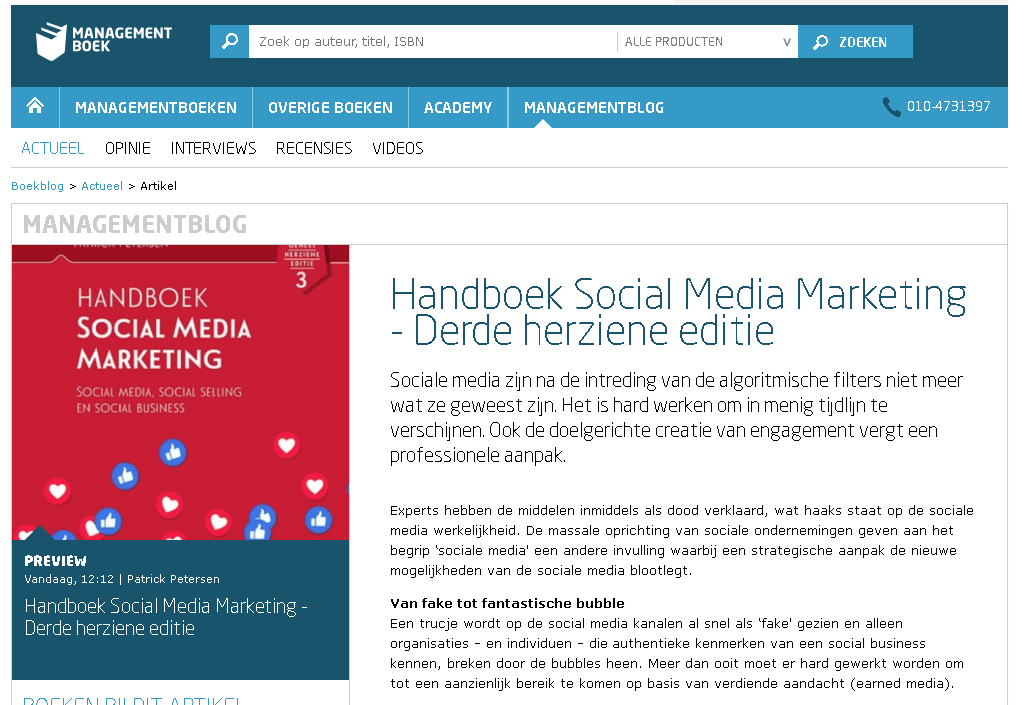This screenshot has height=705, width=1027.
Task: Click the Managementboek logo
Action: pos(103,41)
